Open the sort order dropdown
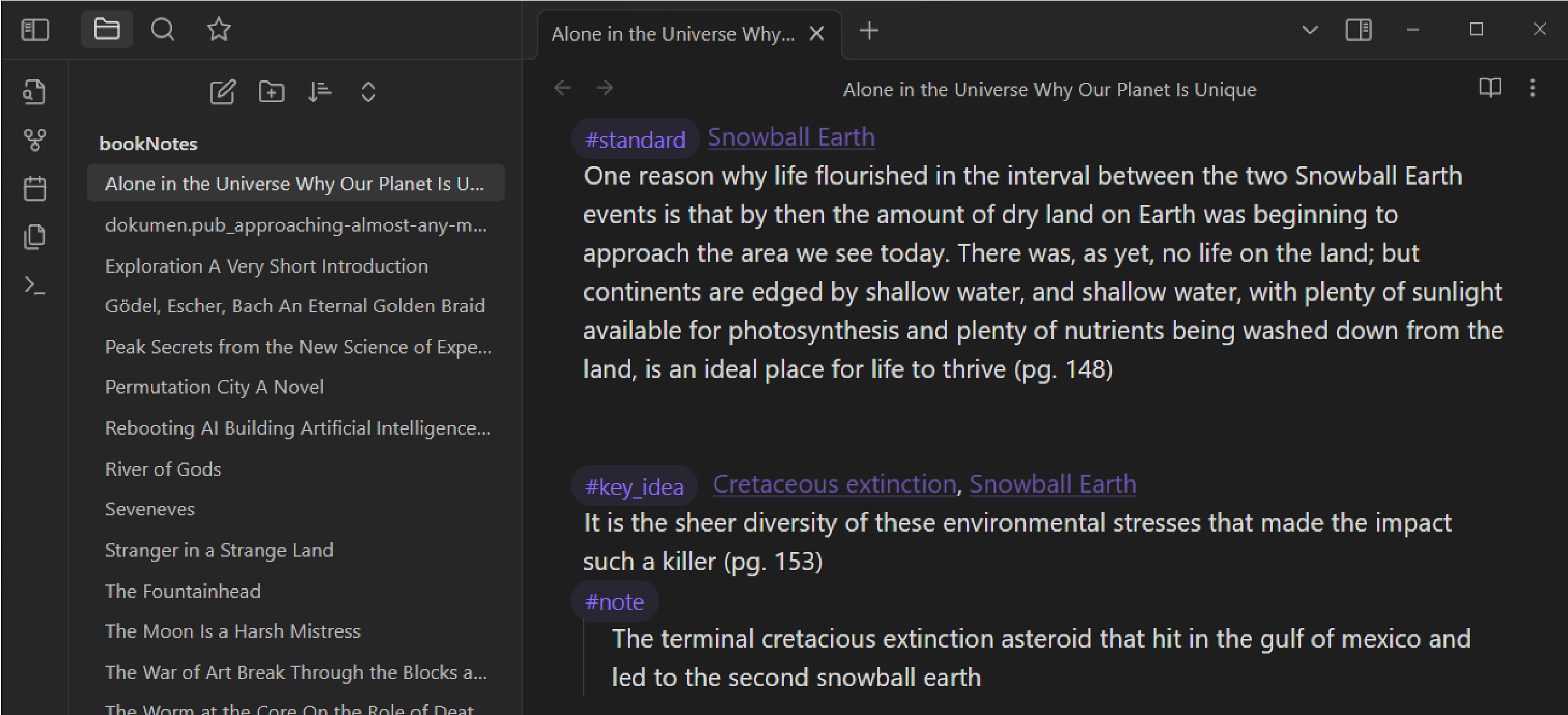Screen dimensions: 1568x715 (x=319, y=92)
